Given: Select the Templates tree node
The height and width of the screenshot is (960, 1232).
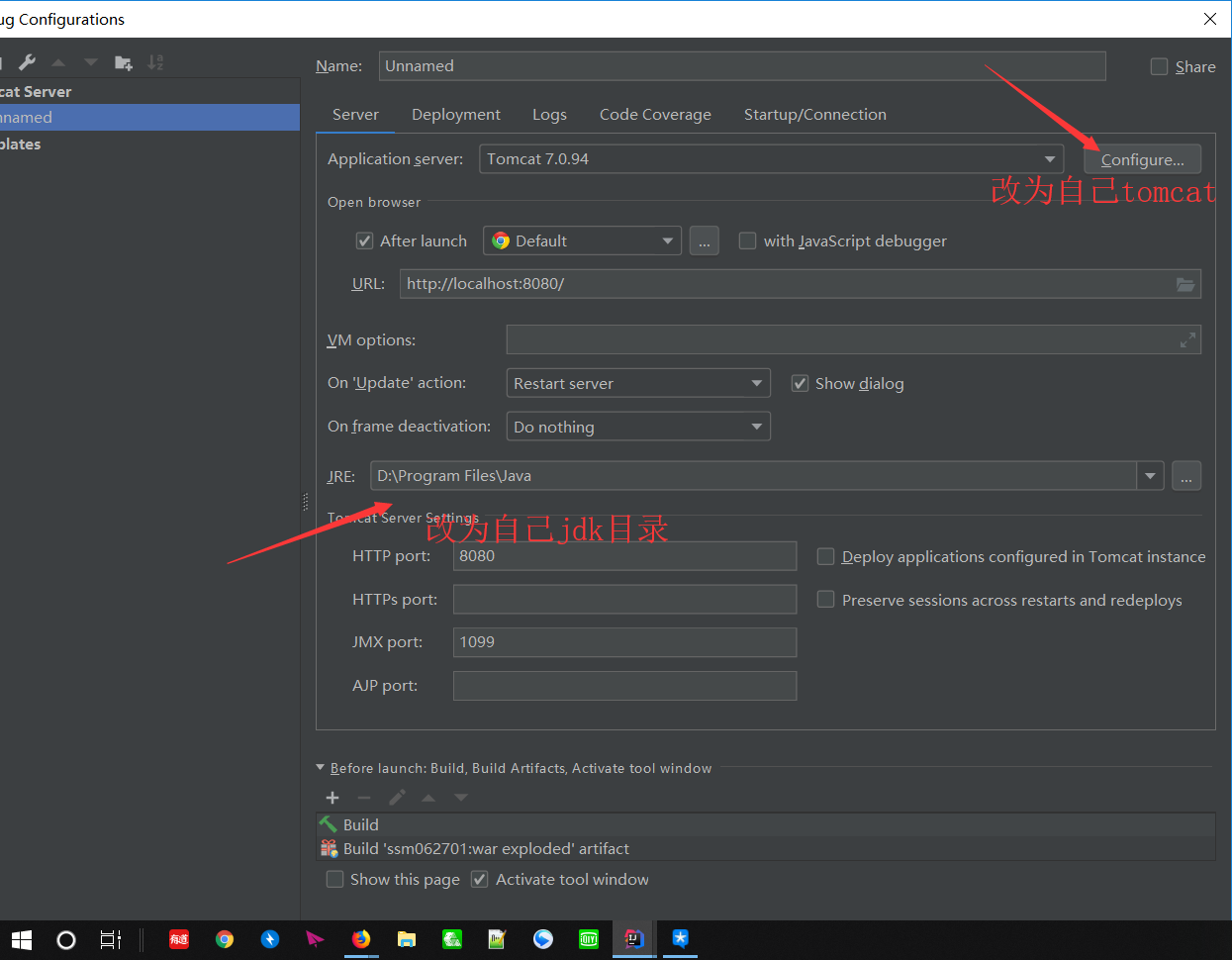Looking at the screenshot, I should (x=149, y=144).
